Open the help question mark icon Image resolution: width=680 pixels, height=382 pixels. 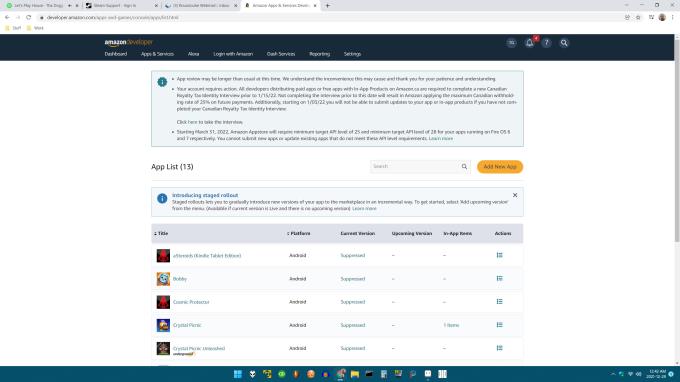coord(546,43)
